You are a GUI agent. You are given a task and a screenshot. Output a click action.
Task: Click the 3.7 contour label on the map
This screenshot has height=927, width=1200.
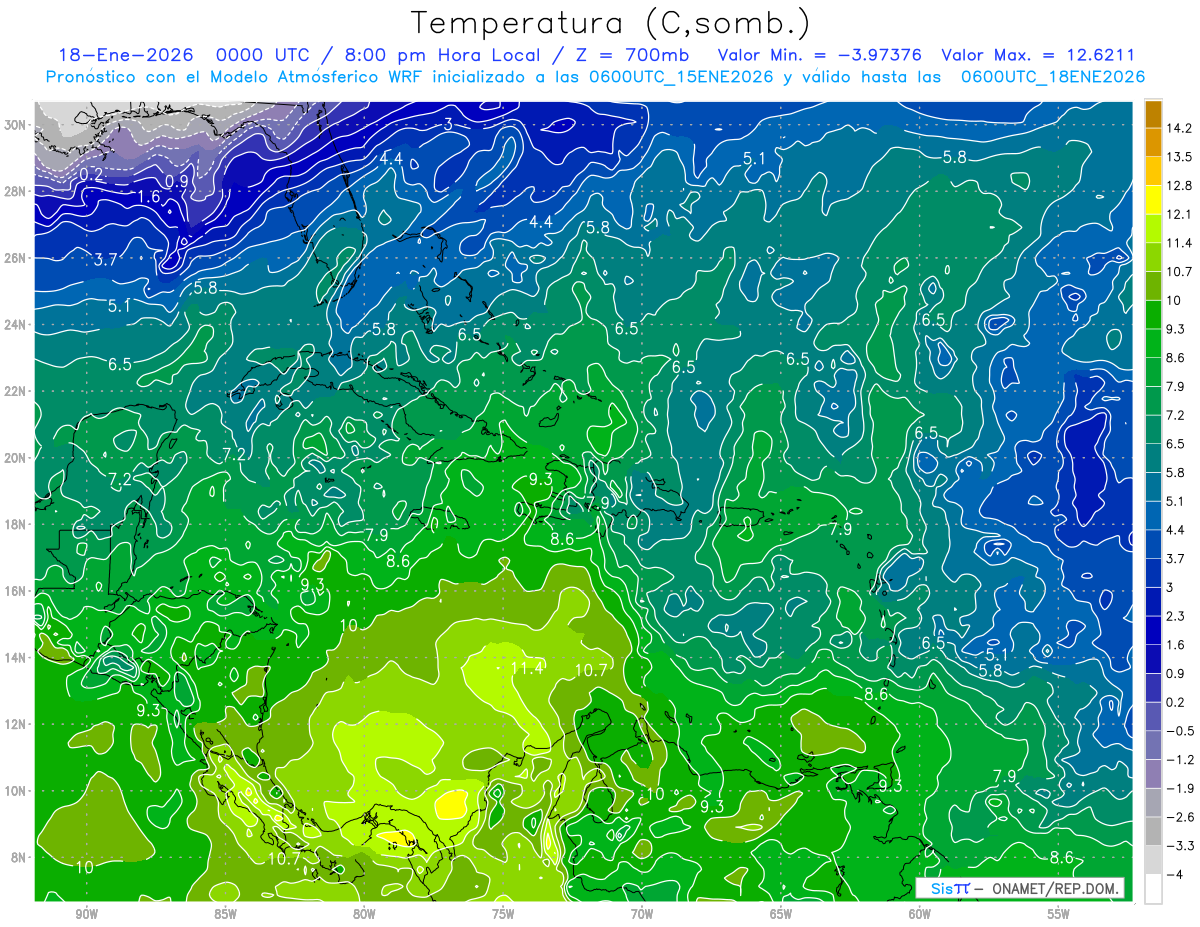pos(106,259)
